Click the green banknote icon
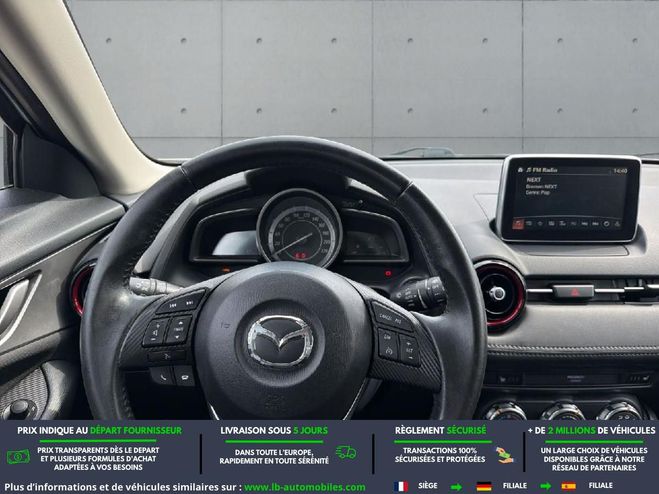 [18, 456]
